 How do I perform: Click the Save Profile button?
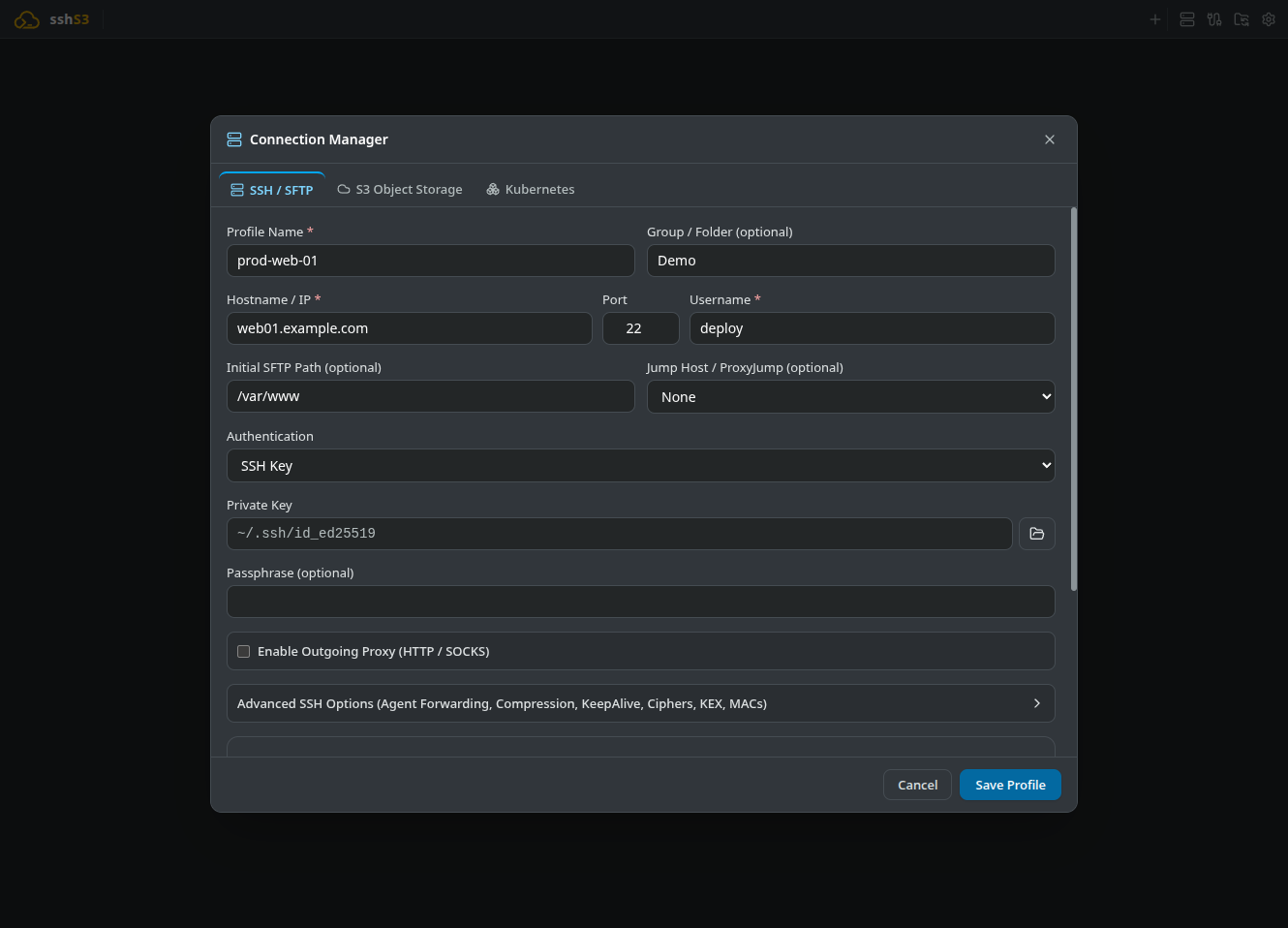point(1010,785)
